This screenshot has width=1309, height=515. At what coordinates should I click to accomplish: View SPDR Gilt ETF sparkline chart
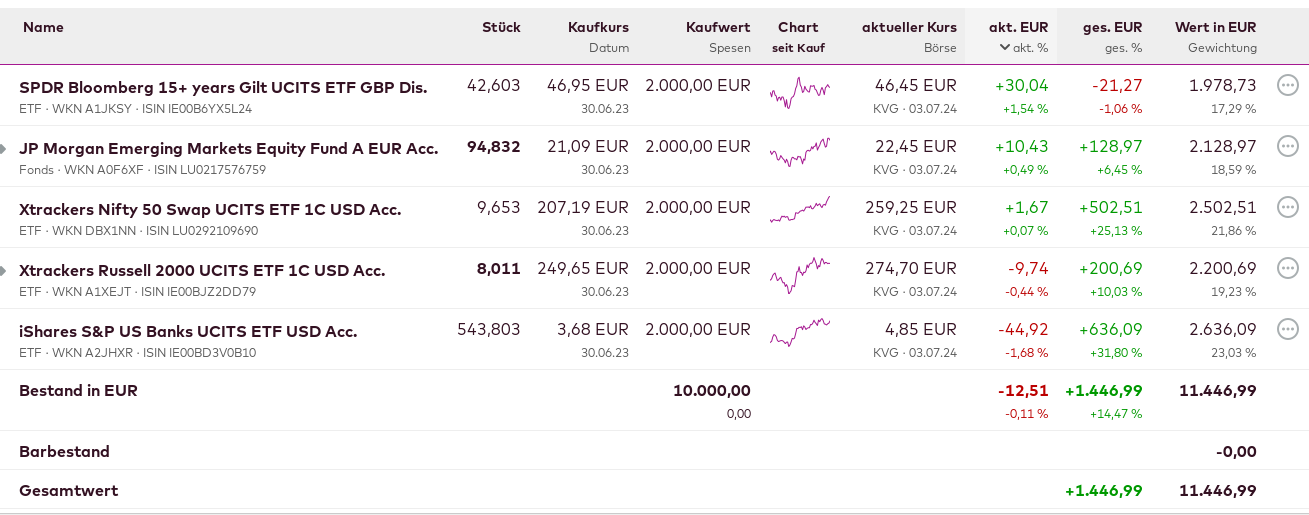pyautogui.click(x=800, y=92)
